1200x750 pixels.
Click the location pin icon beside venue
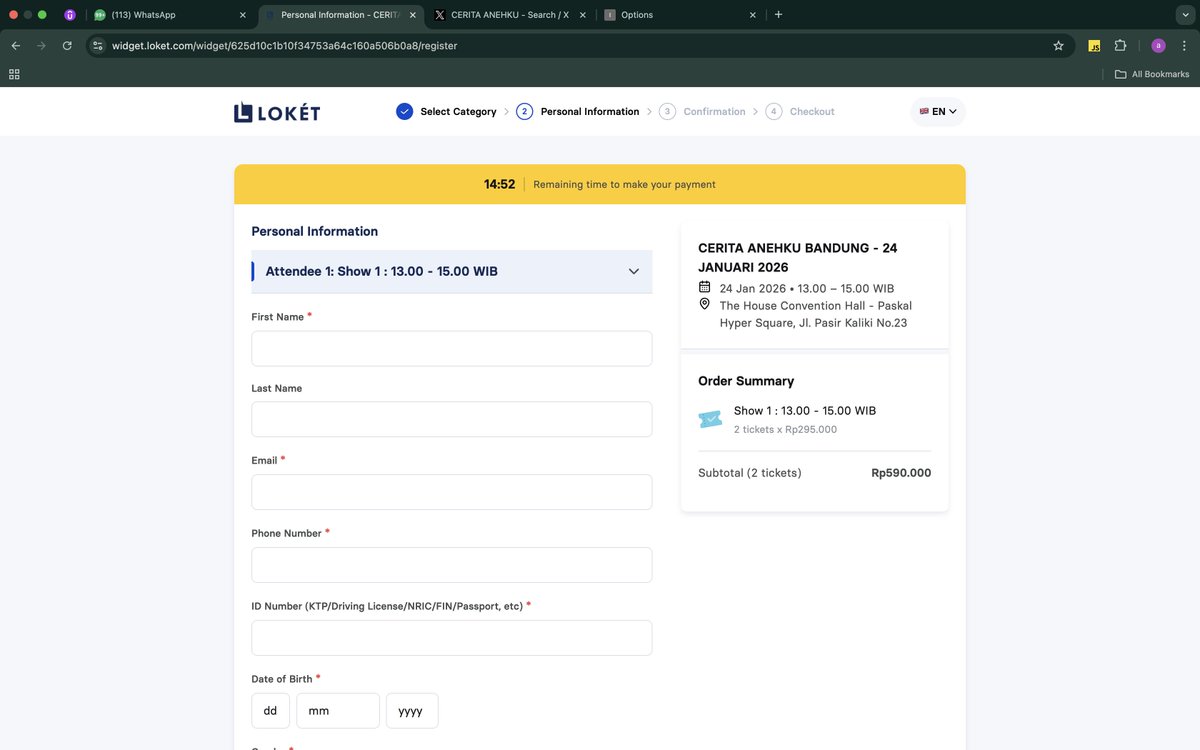[x=704, y=305]
